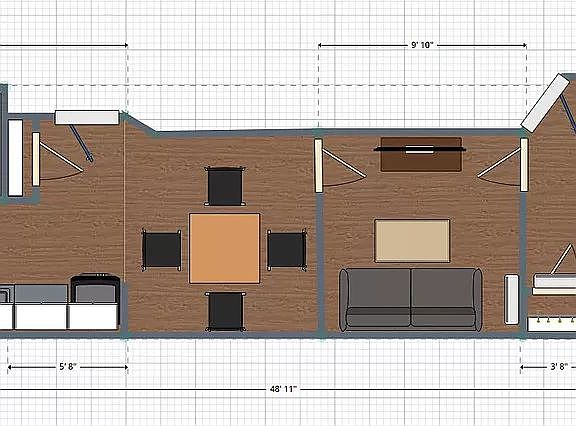Select the chair above the dining table
Viewport: 576px width, 426px height.
coord(225,186)
